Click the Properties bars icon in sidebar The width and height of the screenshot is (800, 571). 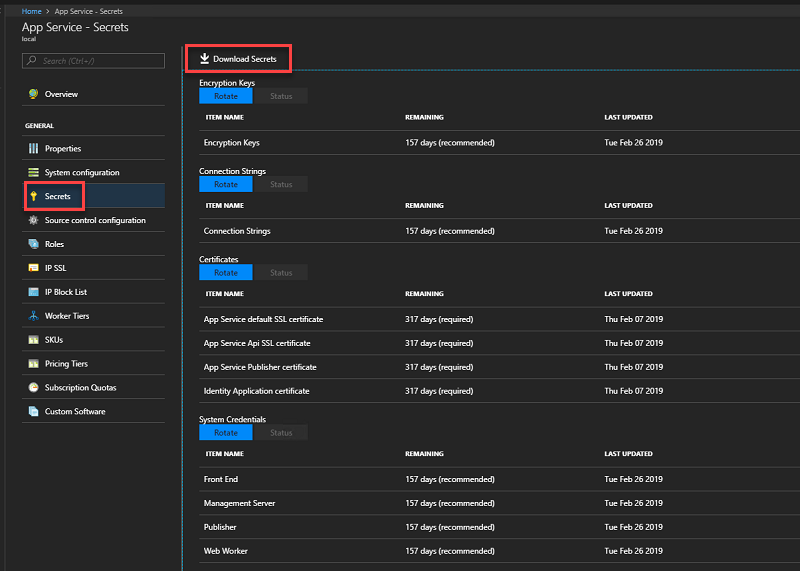click(x=33, y=148)
